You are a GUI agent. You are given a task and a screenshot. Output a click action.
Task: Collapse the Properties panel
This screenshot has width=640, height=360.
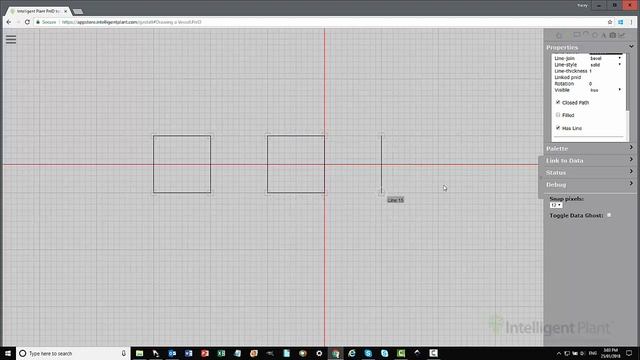(x=631, y=47)
